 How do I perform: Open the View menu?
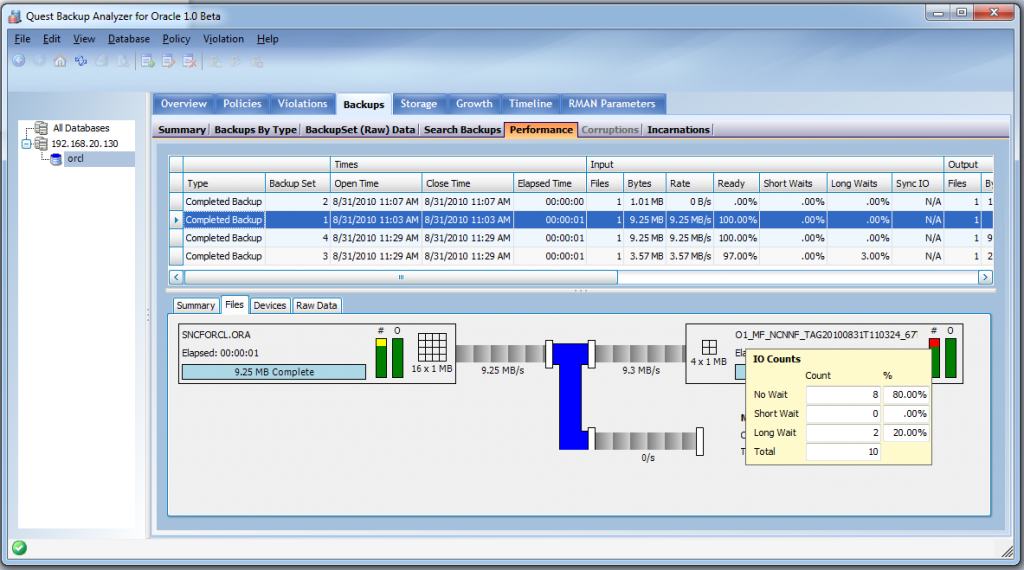point(84,39)
